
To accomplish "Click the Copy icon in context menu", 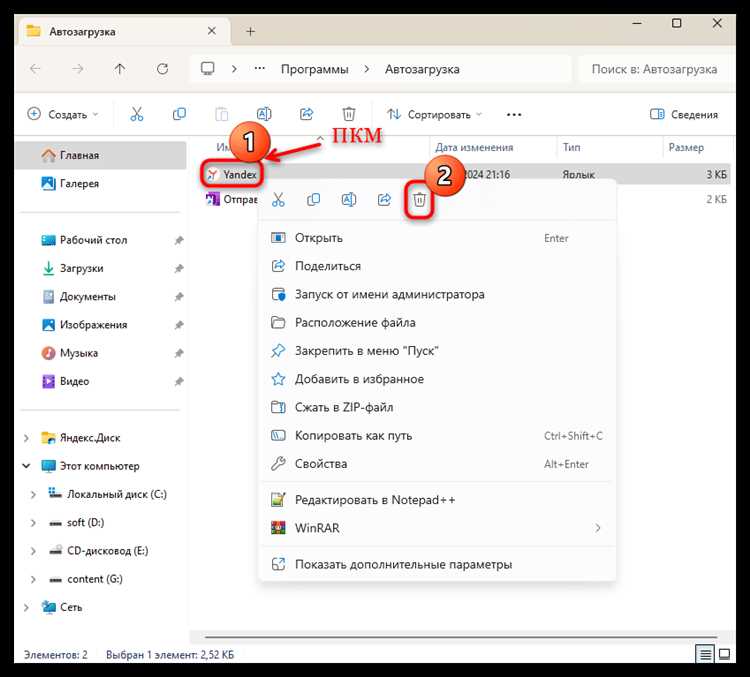I will pos(313,200).
